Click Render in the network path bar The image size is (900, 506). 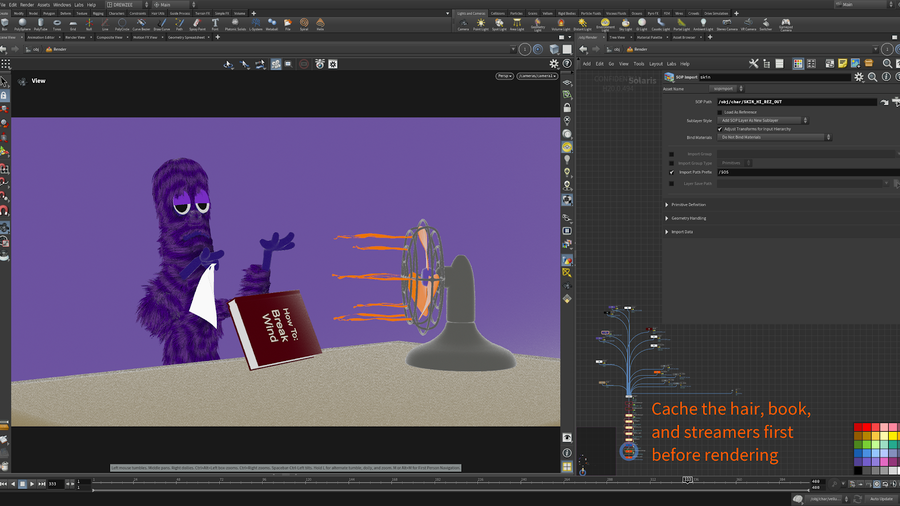pyautogui.click(x=637, y=49)
